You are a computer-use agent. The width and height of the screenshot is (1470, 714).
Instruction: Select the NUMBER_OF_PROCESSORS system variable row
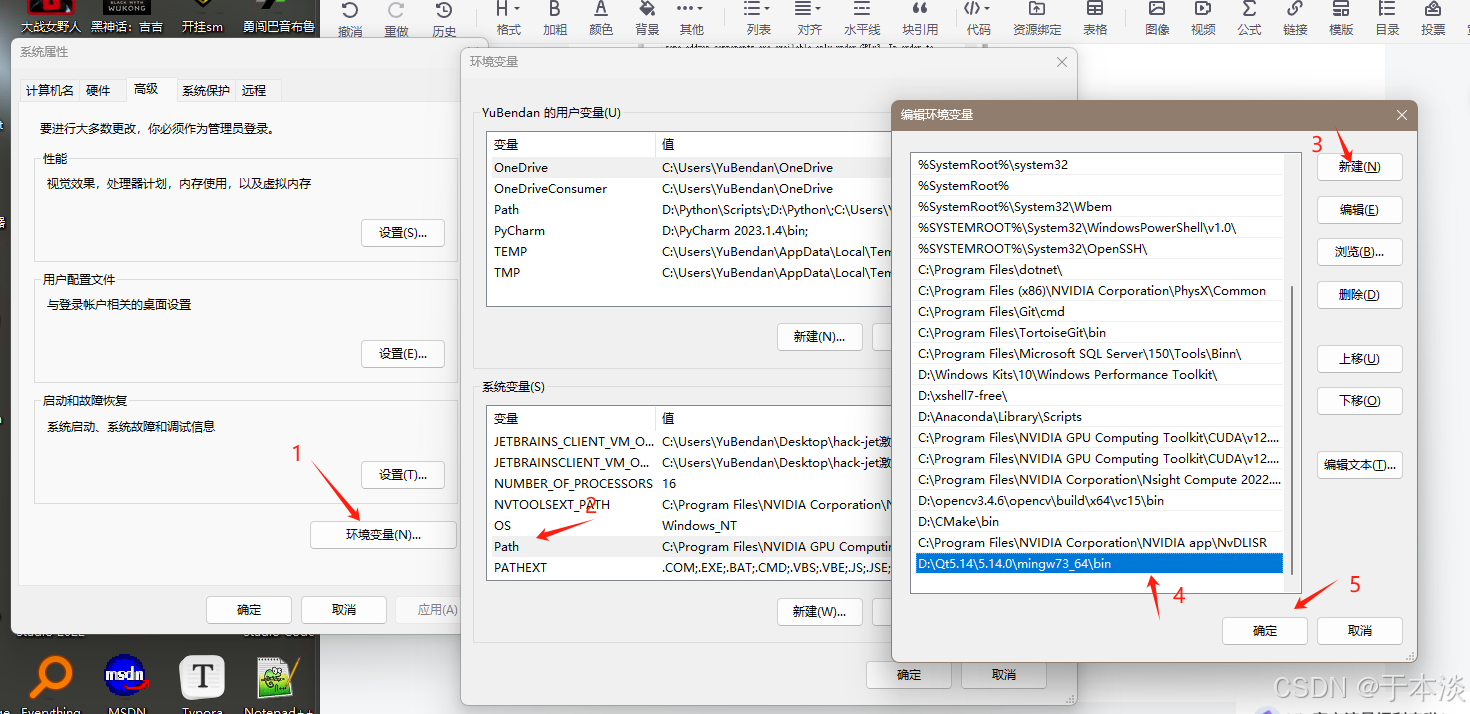coord(689,483)
